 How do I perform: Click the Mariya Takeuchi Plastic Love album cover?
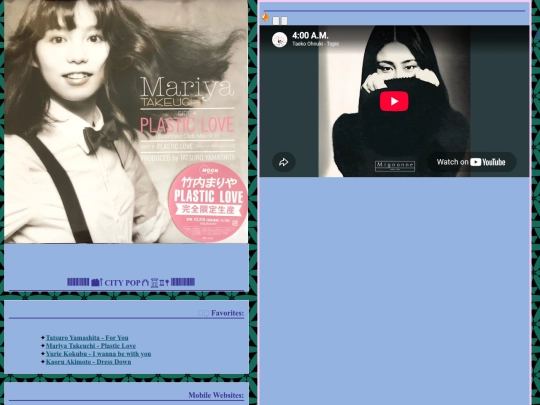point(126,121)
